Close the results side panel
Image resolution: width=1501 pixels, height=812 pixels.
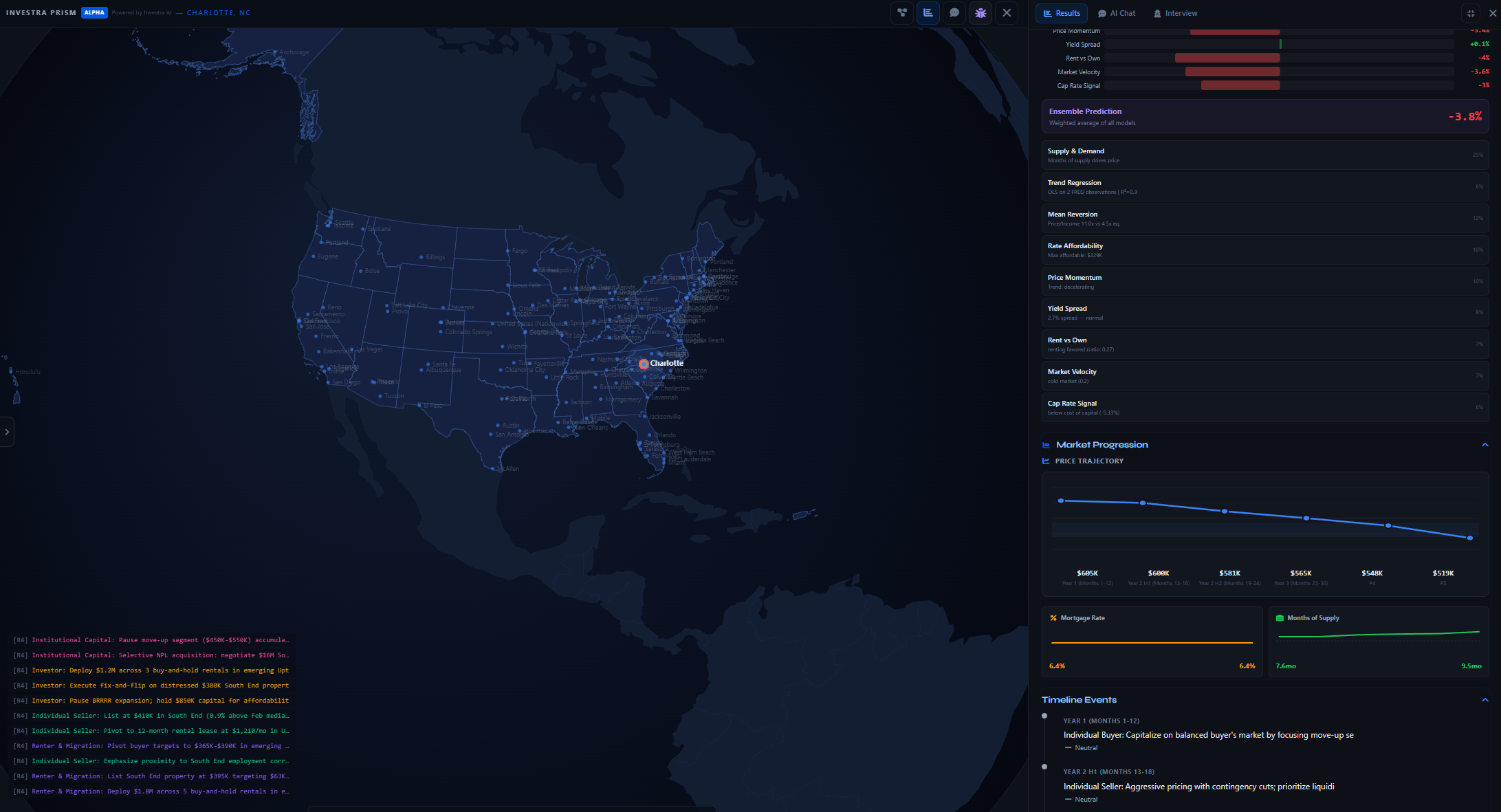[x=1493, y=13]
